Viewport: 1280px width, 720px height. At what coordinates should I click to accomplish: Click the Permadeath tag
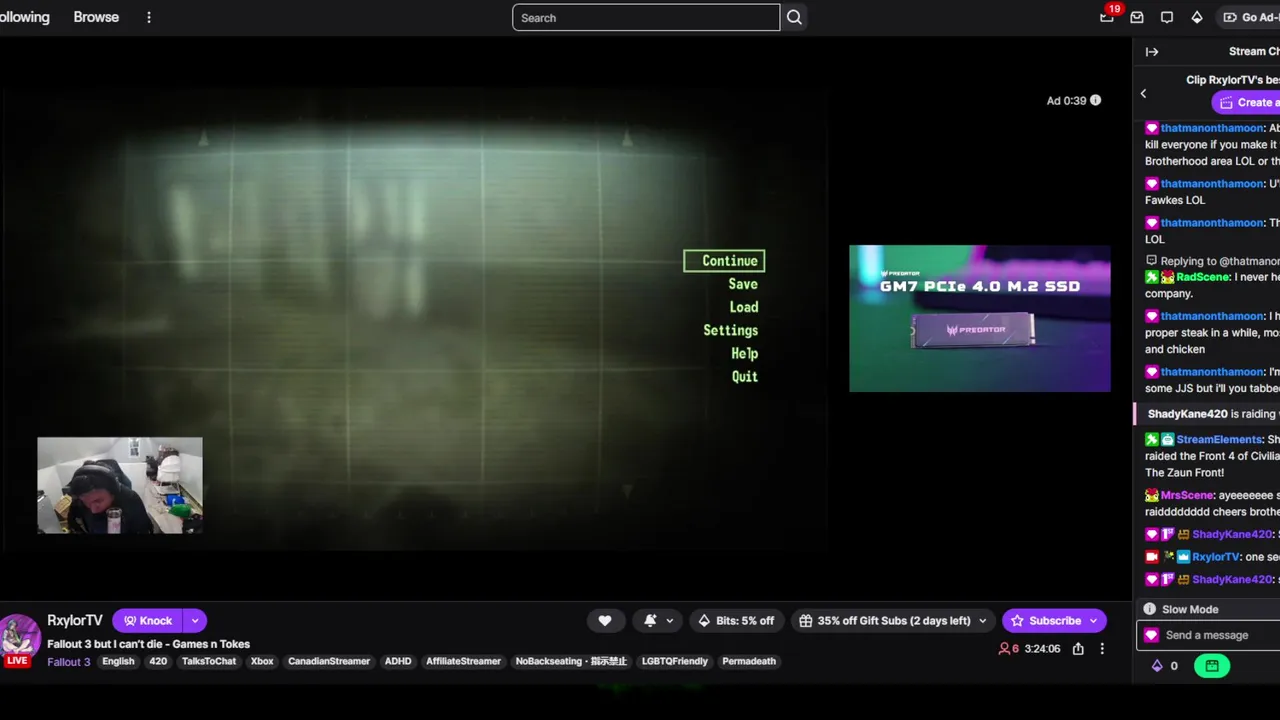point(749,661)
